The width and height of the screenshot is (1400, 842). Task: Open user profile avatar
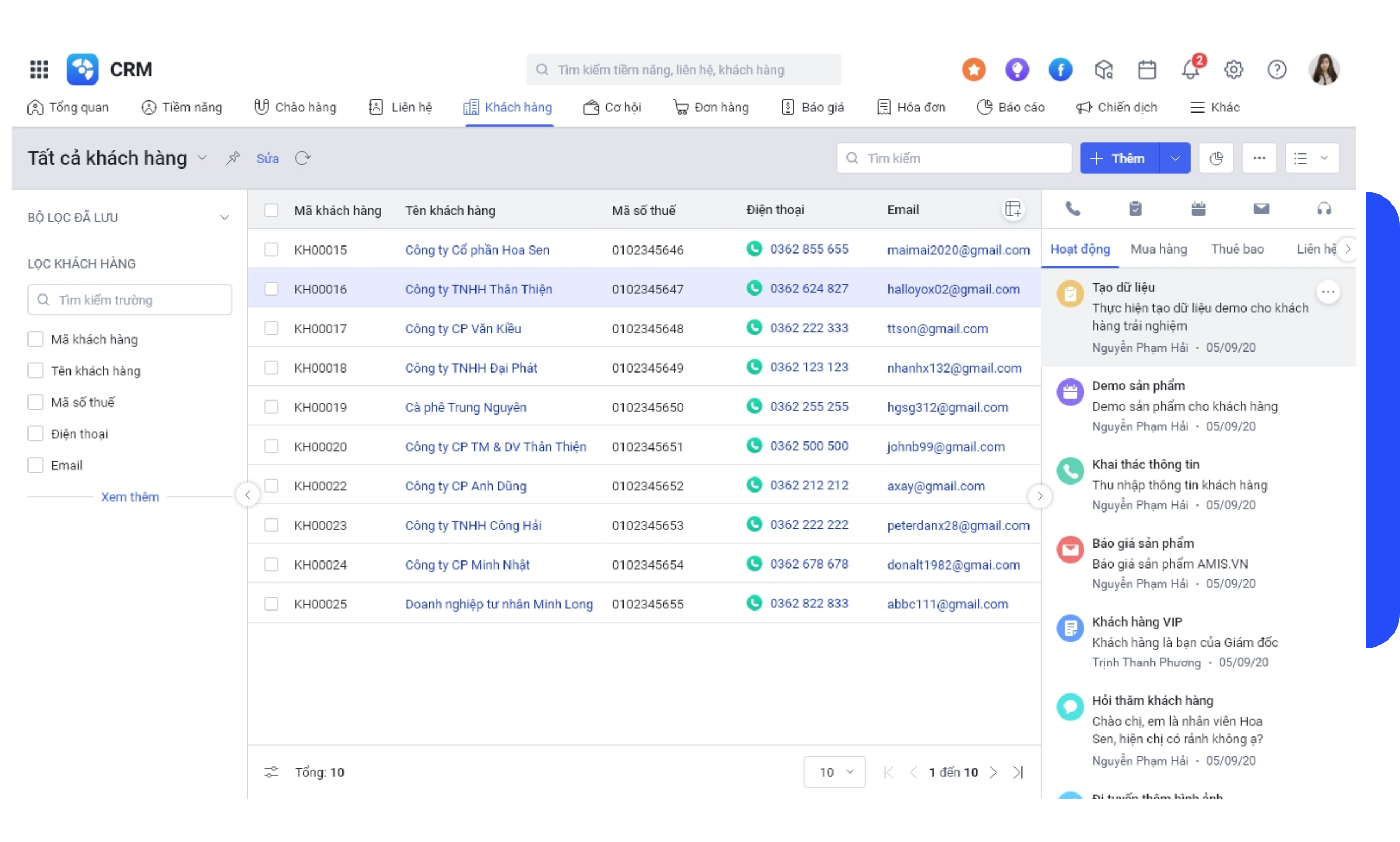click(1324, 69)
